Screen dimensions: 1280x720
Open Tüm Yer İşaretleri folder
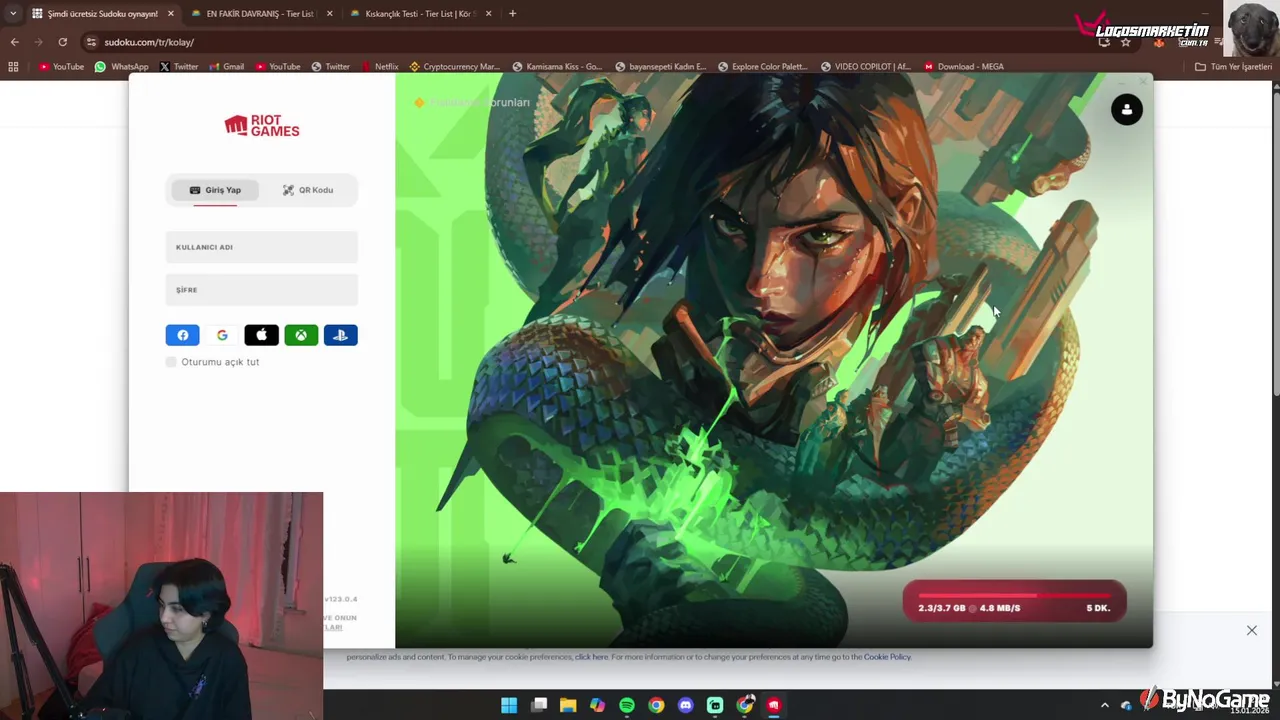pos(1233,67)
